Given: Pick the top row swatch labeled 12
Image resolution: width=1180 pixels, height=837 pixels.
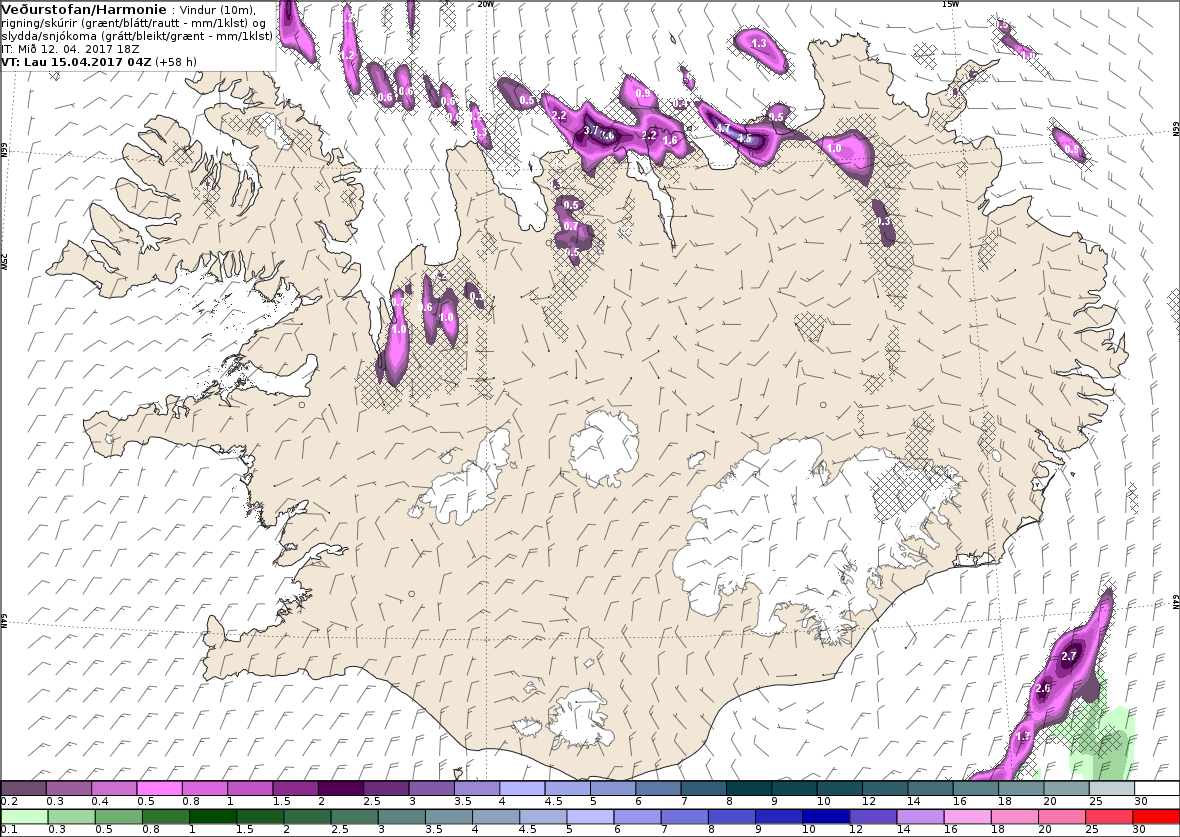Looking at the screenshot, I should click(x=885, y=788).
